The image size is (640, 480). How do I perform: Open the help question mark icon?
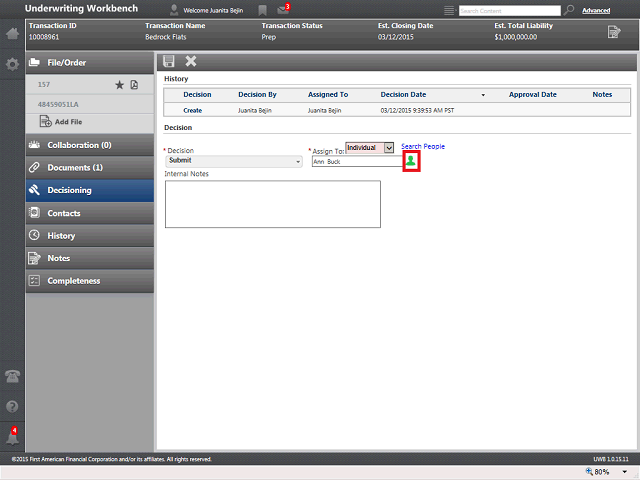click(x=12, y=407)
